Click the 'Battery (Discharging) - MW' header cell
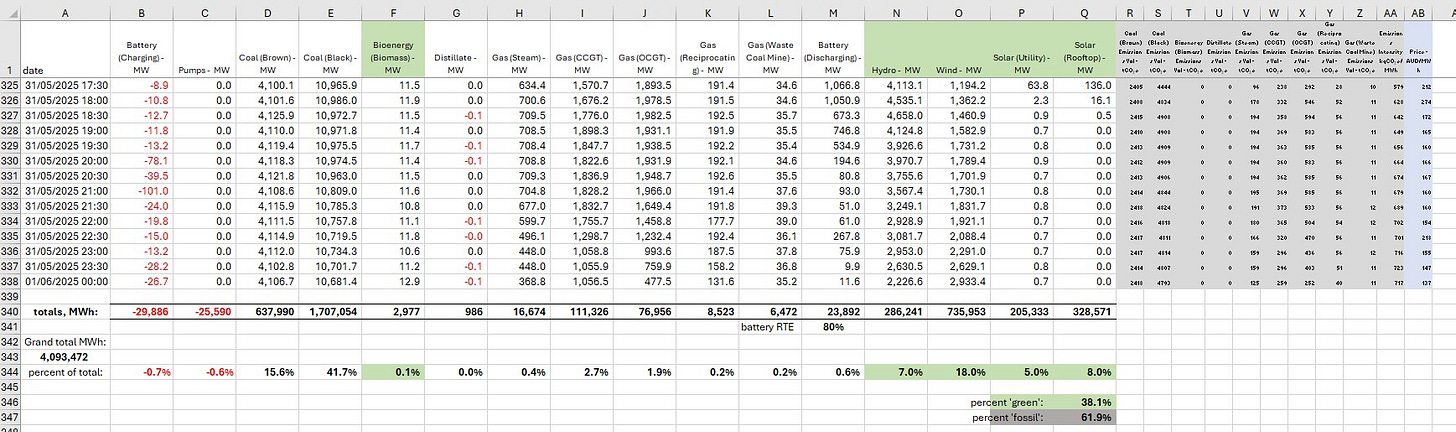This screenshot has width=1456, height=432. [x=834, y=50]
